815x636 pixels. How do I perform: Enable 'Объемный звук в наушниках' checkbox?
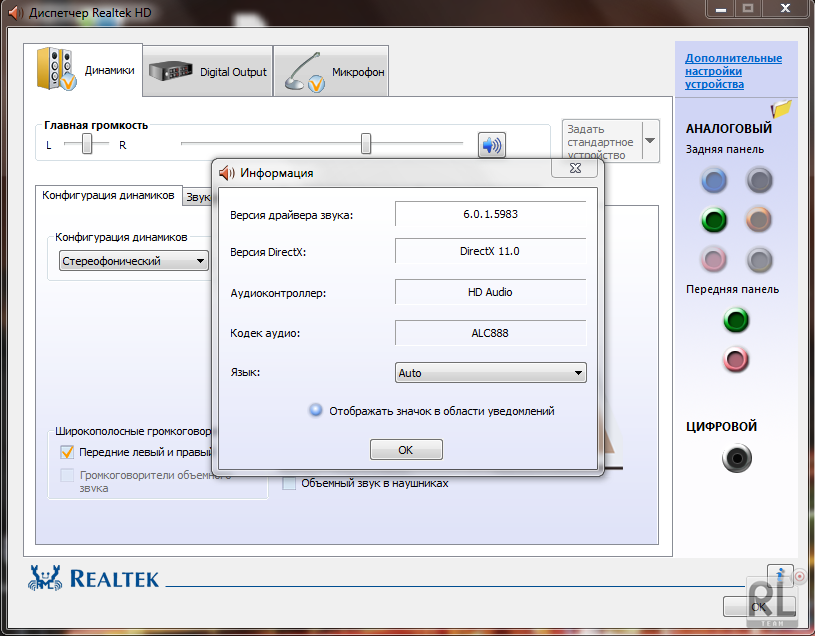coord(290,483)
